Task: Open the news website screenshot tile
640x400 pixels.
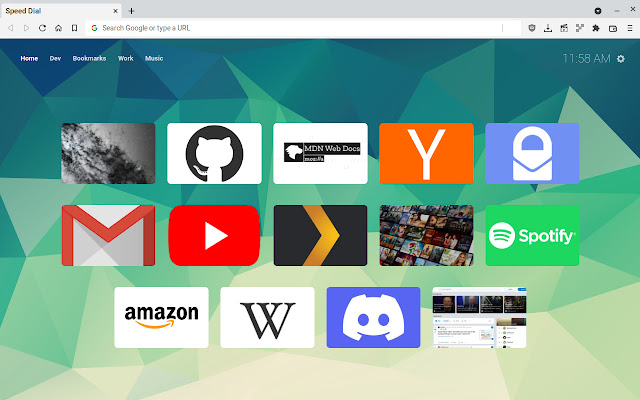Action: pos(480,318)
